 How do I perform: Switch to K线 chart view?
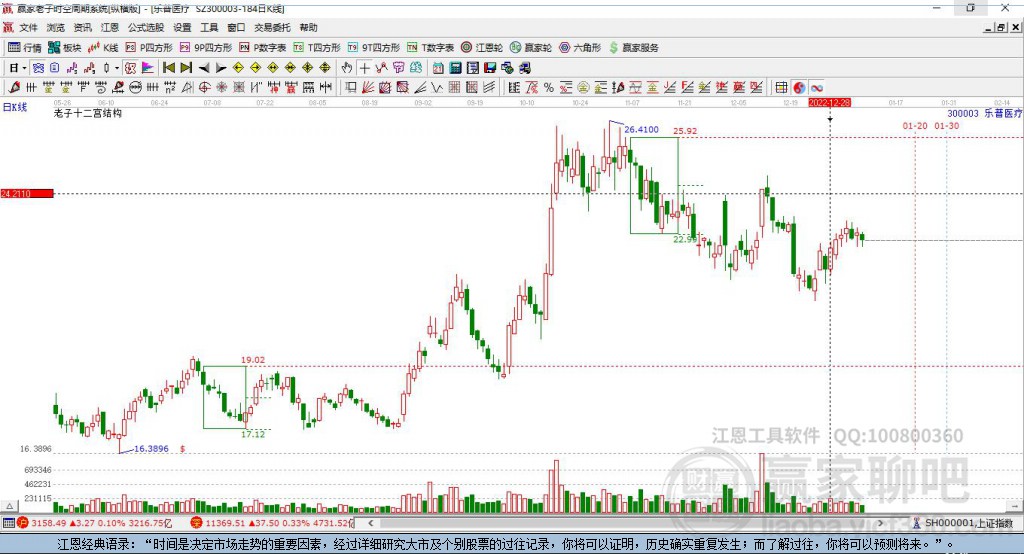(x=103, y=48)
